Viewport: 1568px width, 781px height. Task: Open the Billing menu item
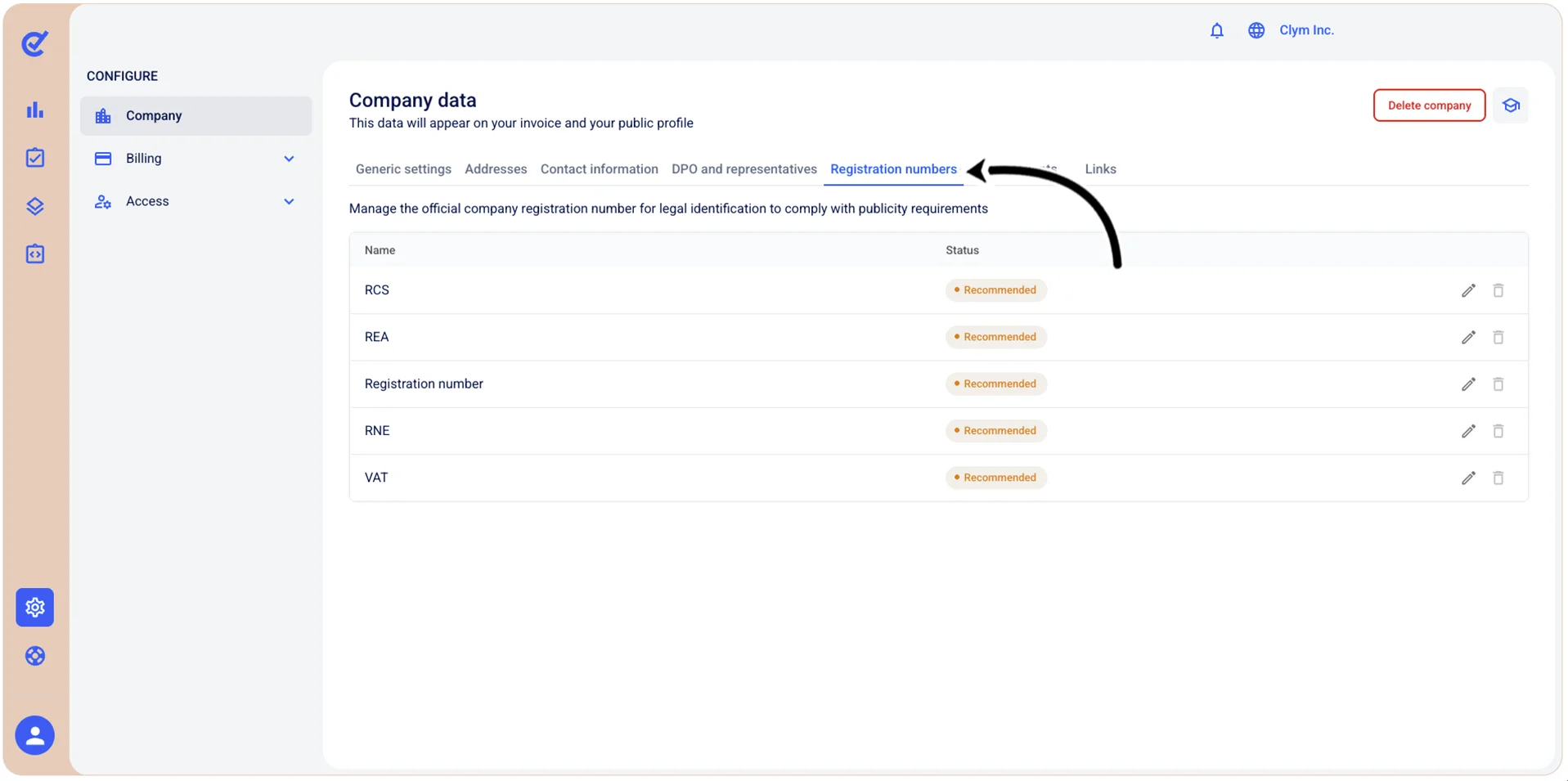pos(195,159)
